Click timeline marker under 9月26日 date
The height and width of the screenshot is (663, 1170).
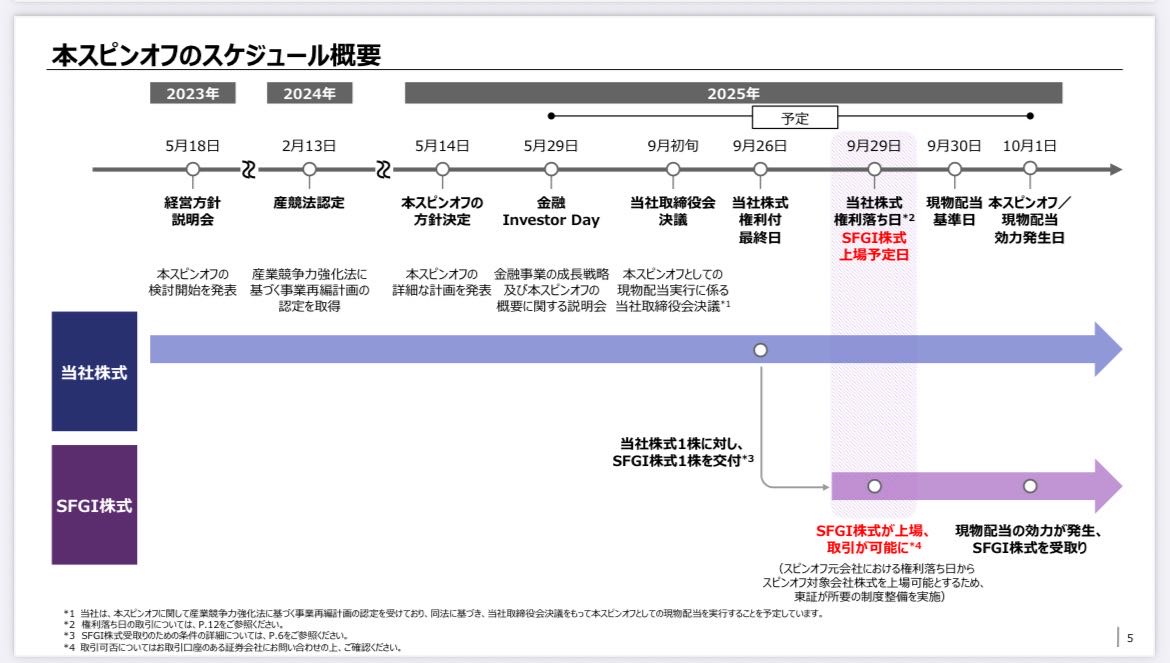coord(760,169)
